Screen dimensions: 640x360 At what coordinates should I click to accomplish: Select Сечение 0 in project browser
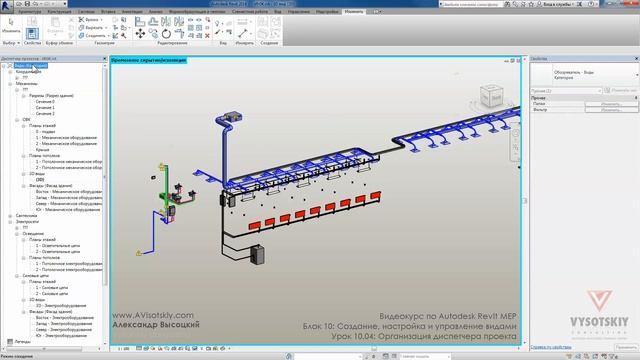[45, 102]
